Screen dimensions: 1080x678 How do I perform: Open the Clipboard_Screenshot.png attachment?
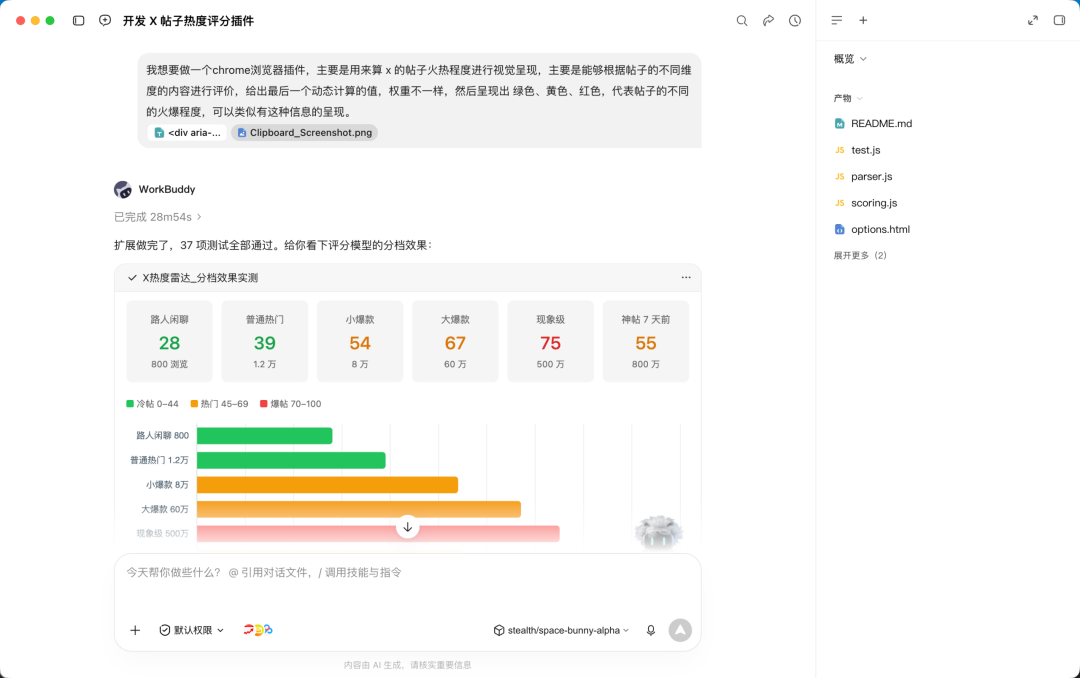click(304, 132)
